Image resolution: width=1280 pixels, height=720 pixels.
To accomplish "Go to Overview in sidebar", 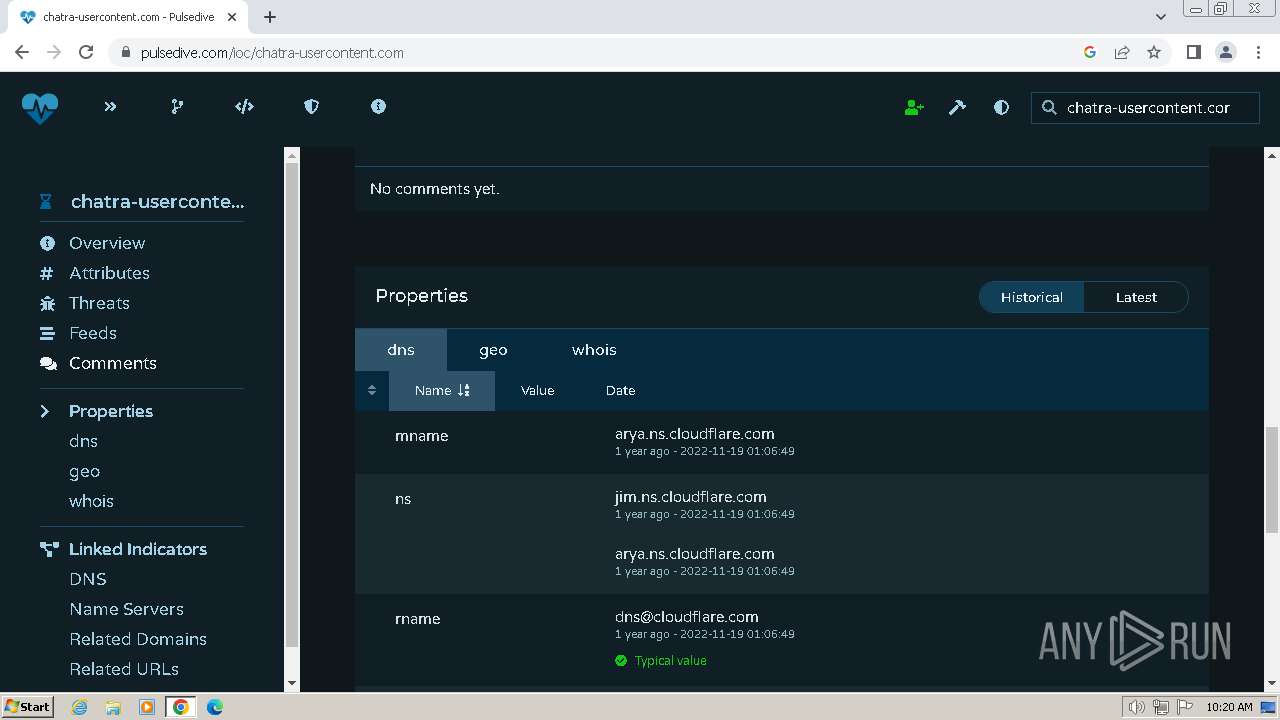I will click(x=107, y=243).
